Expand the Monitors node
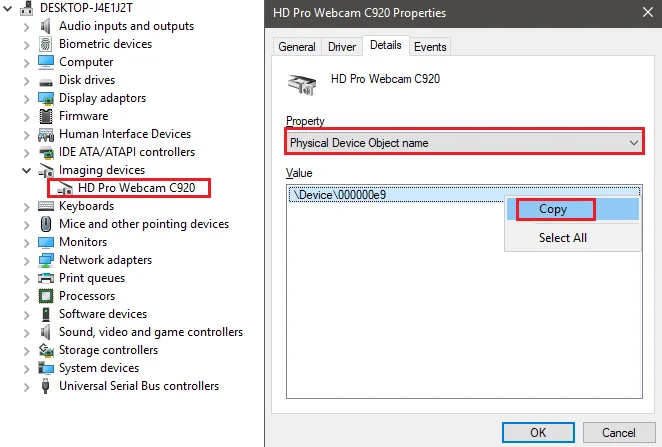Image resolution: width=662 pixels, height=447 pixels. coord(27,243)
